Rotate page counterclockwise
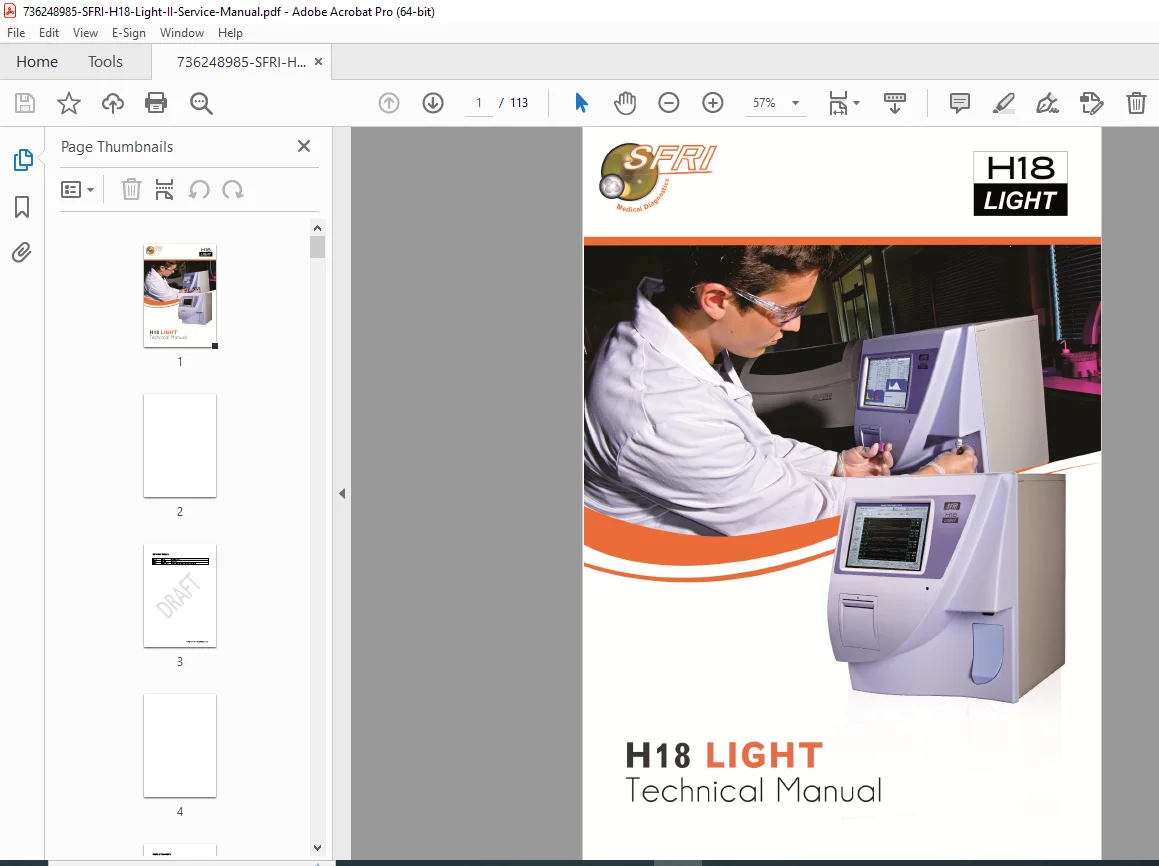Viewport: 1159px width, 866px height. tap(199, 190)
